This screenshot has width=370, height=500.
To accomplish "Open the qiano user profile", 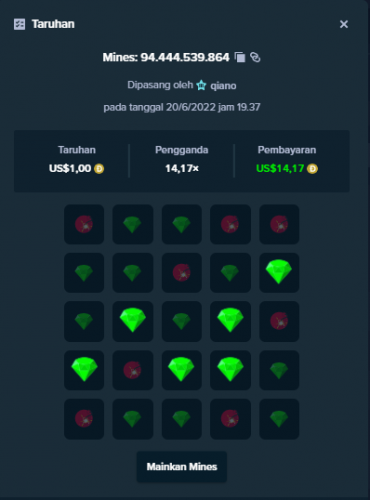I will tap(223, 86).
